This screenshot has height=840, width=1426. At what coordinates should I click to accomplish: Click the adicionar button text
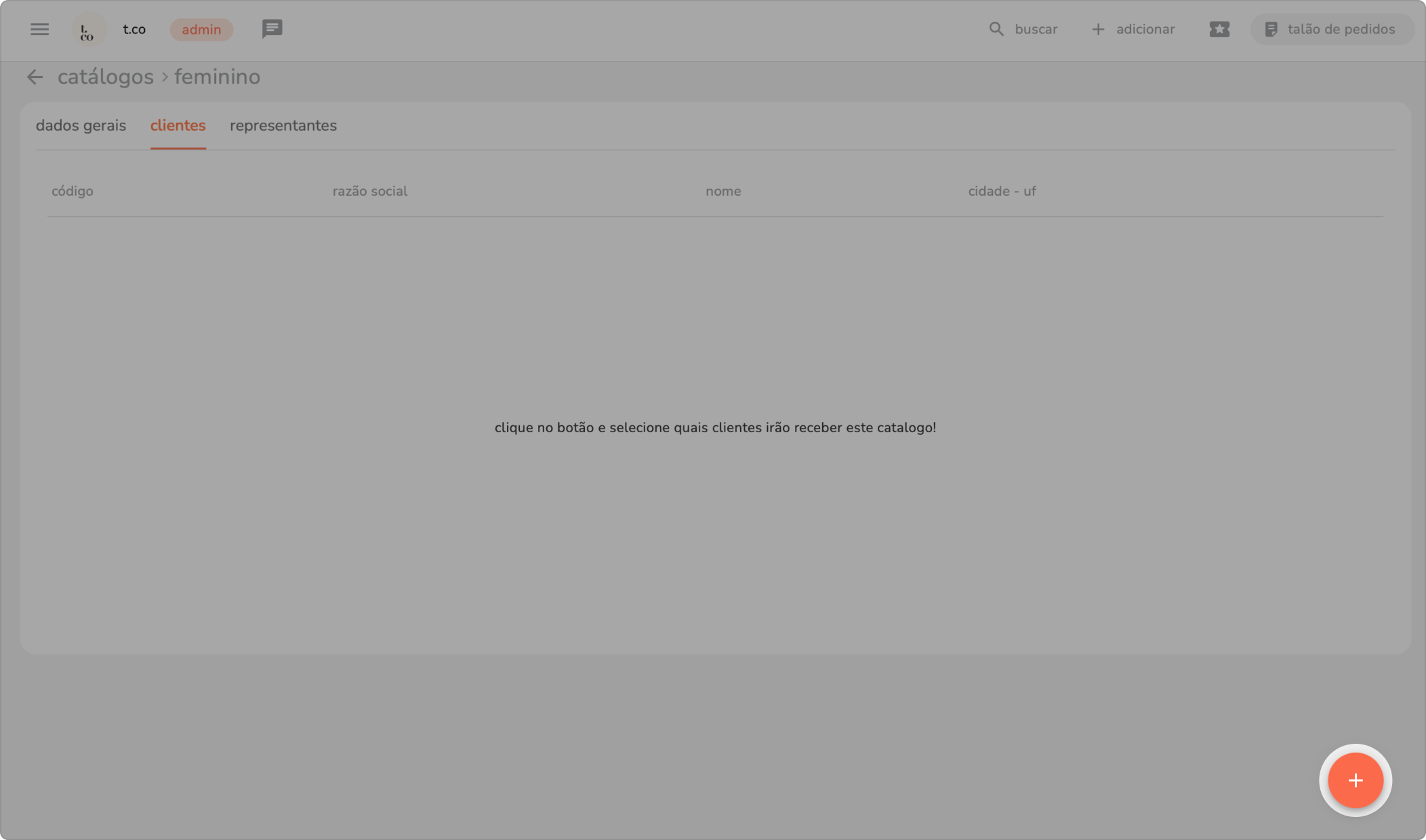pos(1145,29)
